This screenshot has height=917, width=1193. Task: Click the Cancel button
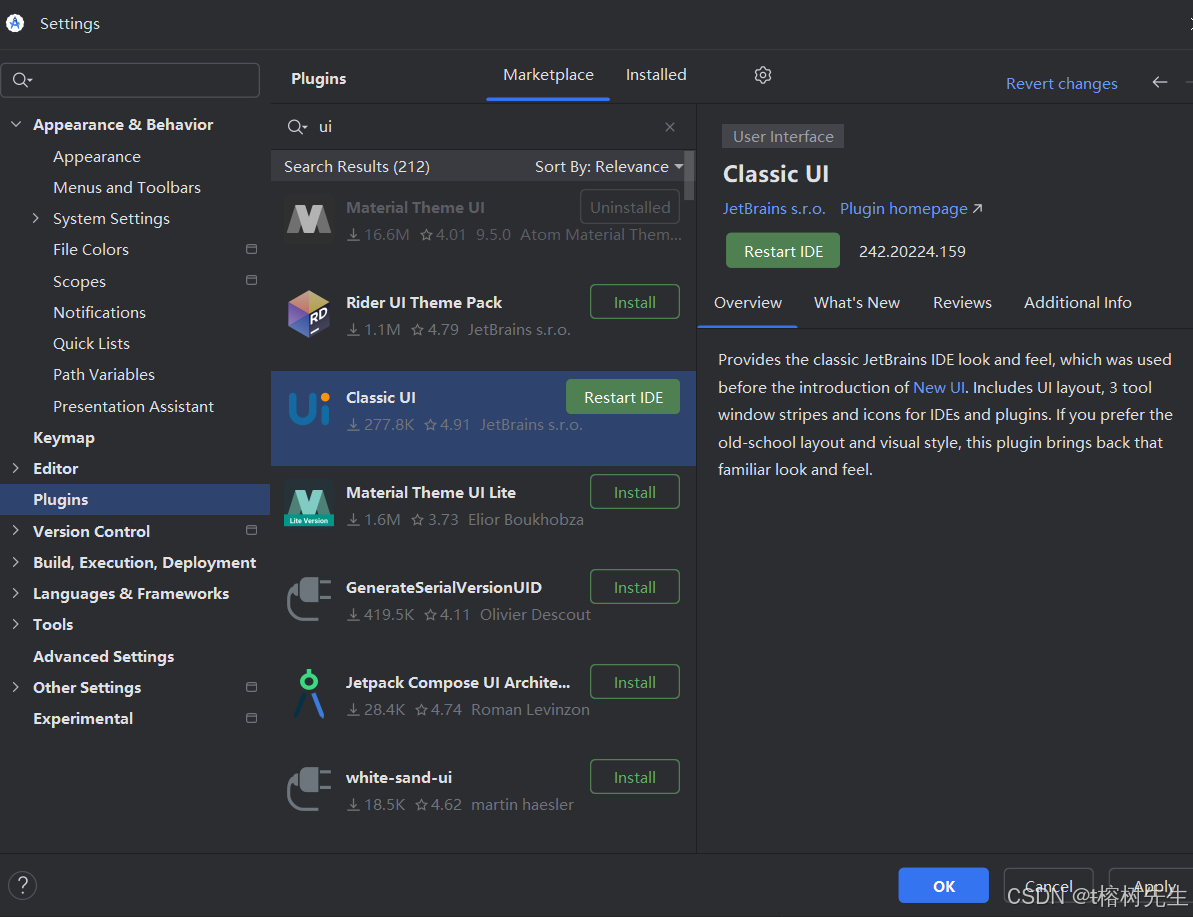click(x=1048, y=886)
